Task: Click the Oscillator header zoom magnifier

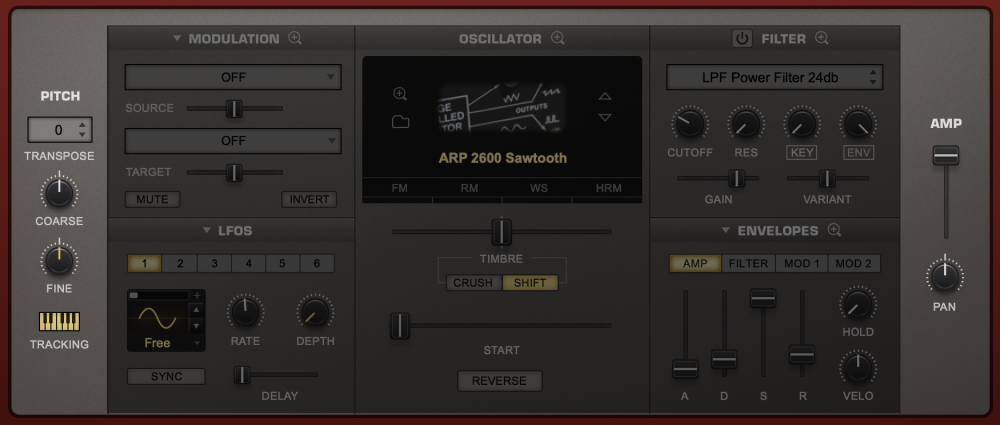Action: click(x=557, y=38)
